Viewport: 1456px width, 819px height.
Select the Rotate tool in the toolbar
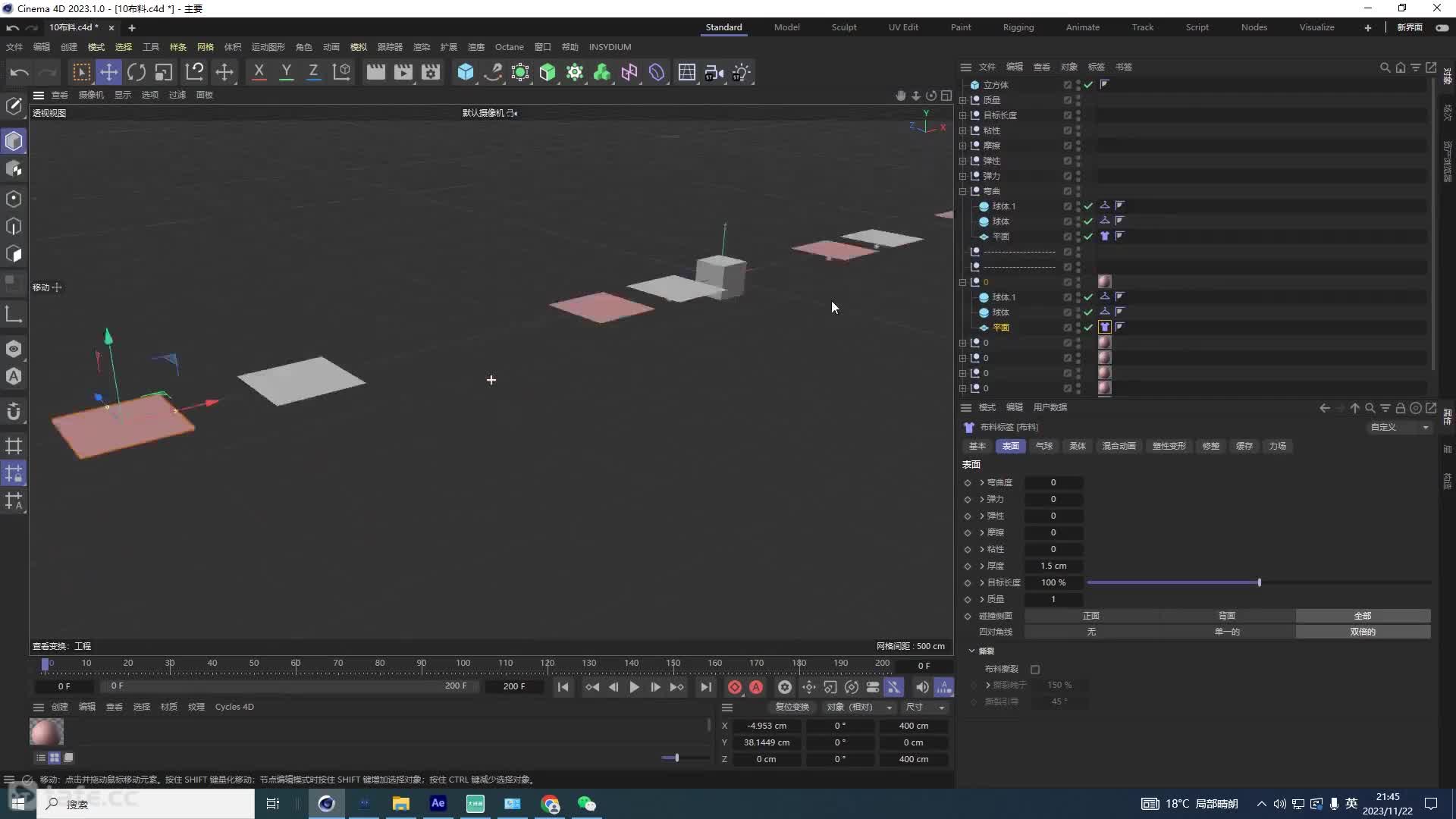[136, 72]
